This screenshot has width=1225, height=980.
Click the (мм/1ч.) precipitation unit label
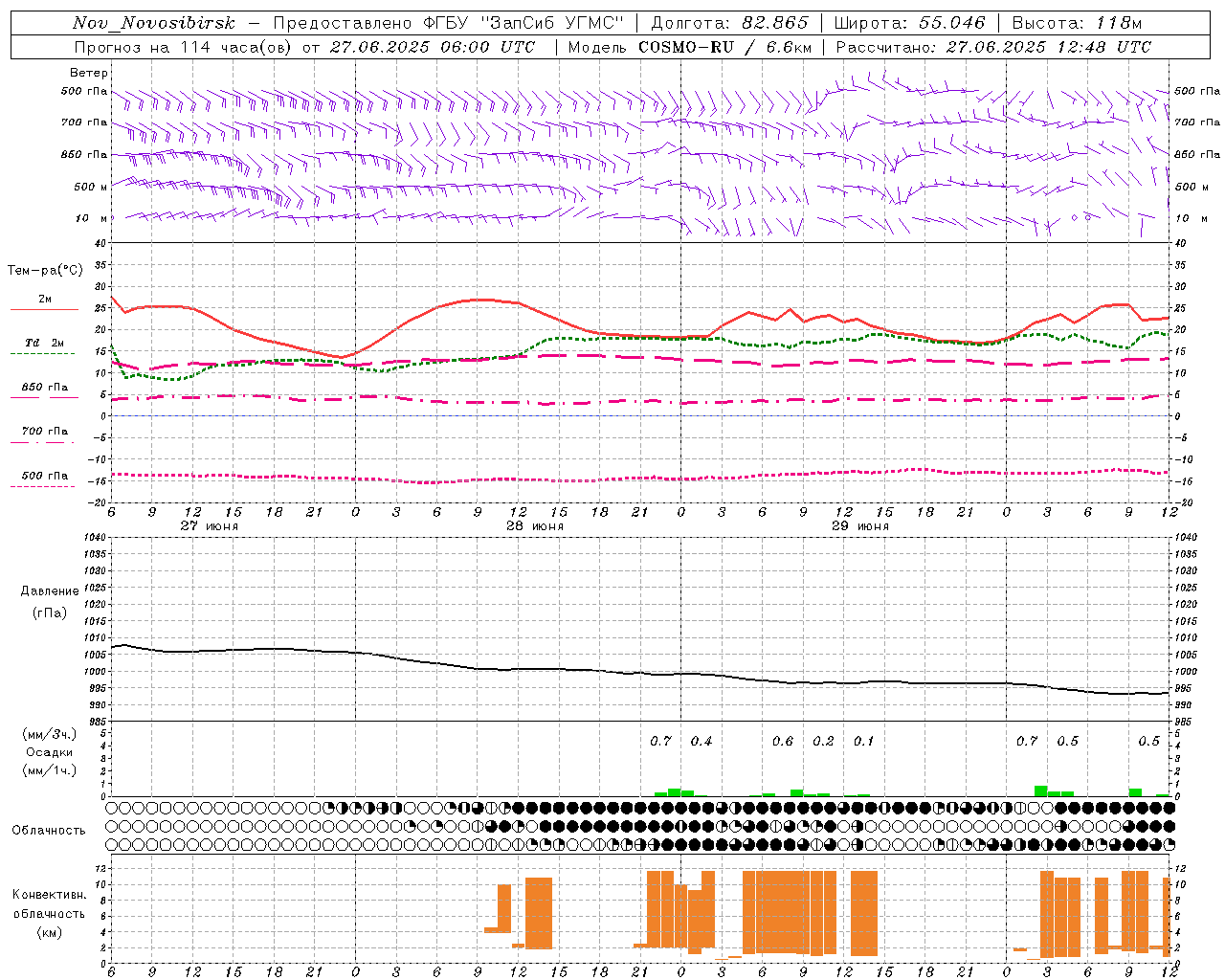[x=50, y=770]
